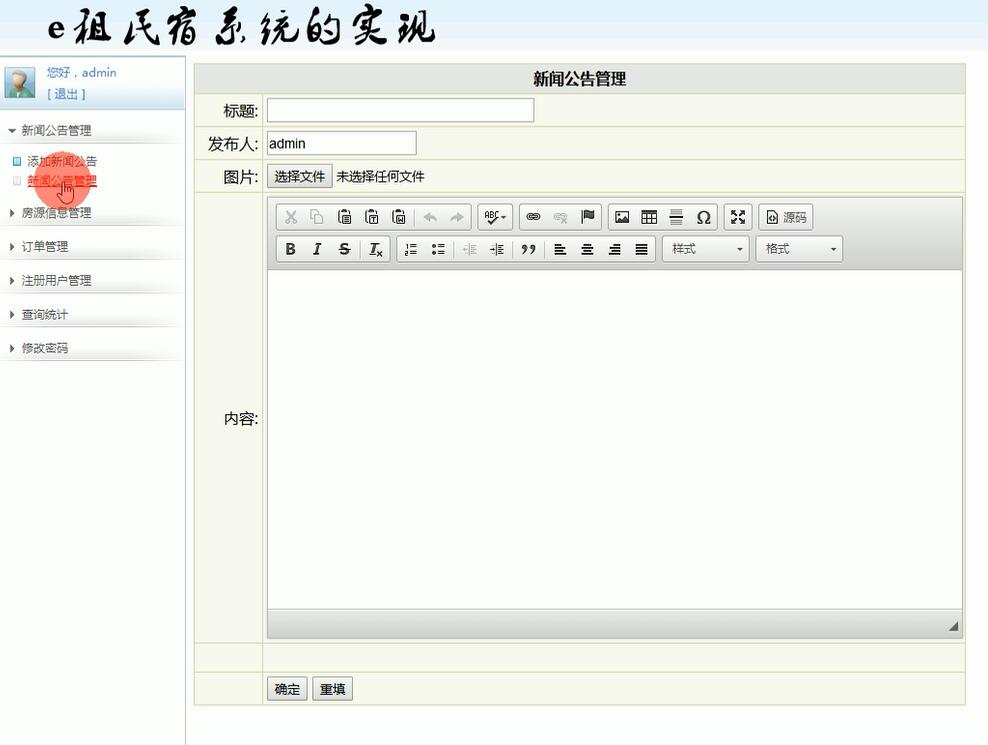This screenshot has width=988, height=745.
Task: Click the 重填 reset button
Action: point(333,689)
